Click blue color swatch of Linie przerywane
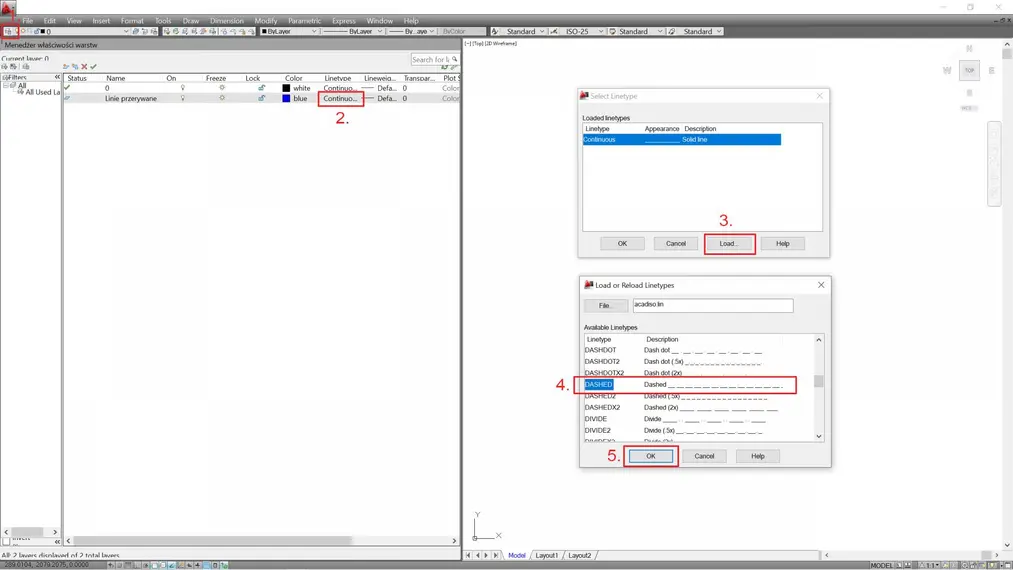This screenshot has height=570, width=1013. [x=286, y=98]
